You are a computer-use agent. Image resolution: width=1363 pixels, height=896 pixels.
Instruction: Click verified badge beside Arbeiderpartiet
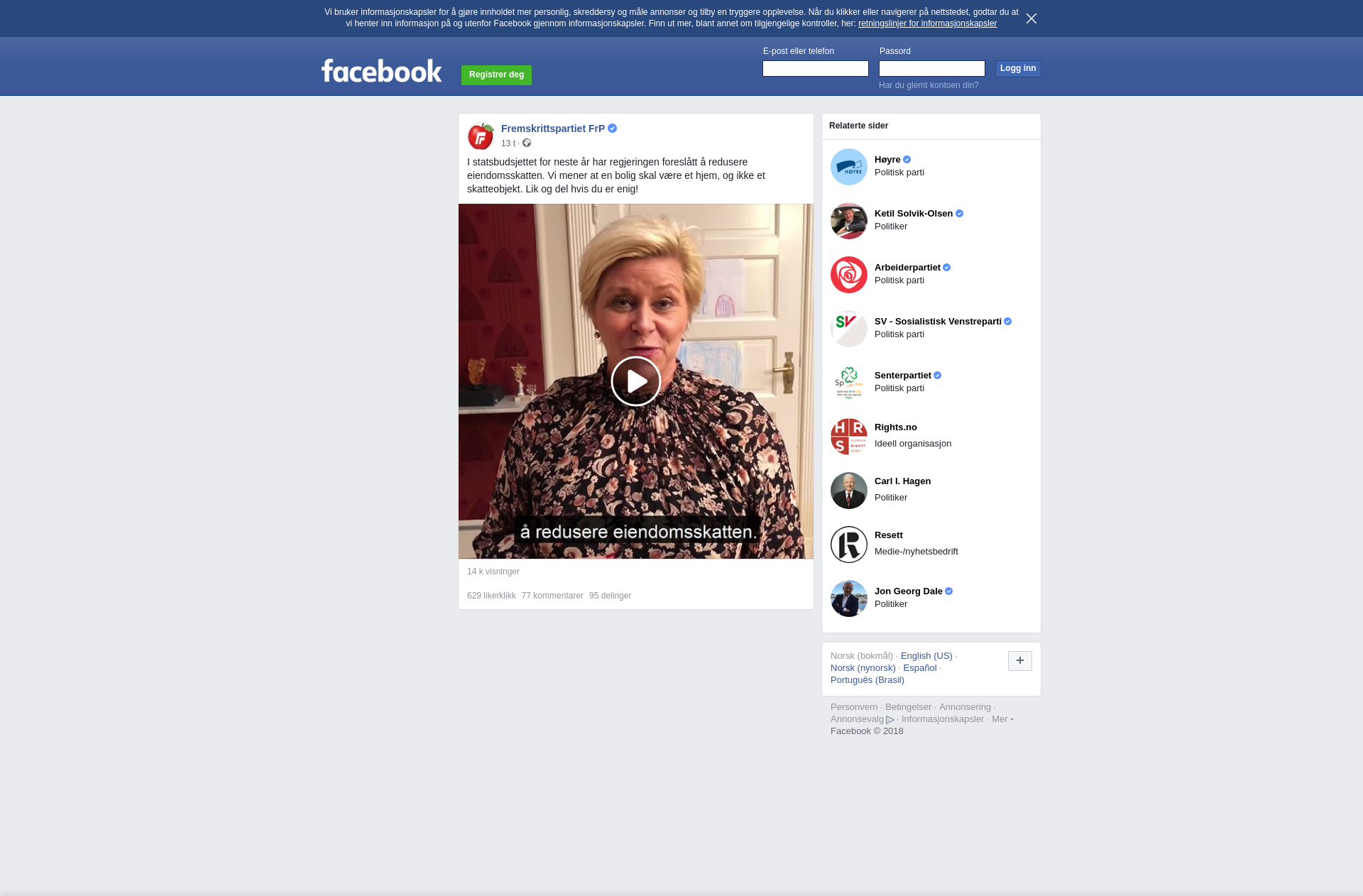[x=946, y=268]
